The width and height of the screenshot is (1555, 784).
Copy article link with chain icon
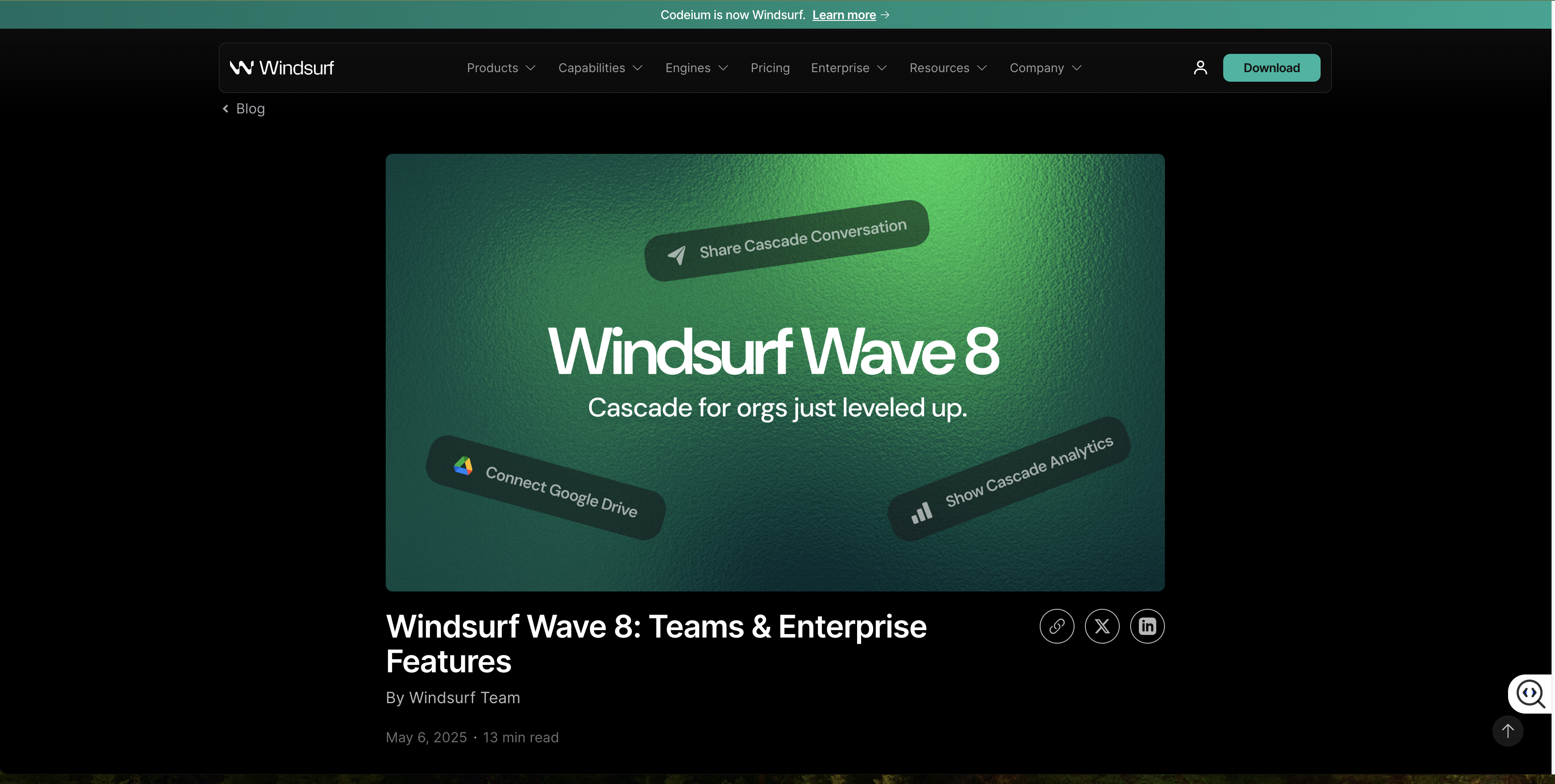pos(1056,626)
